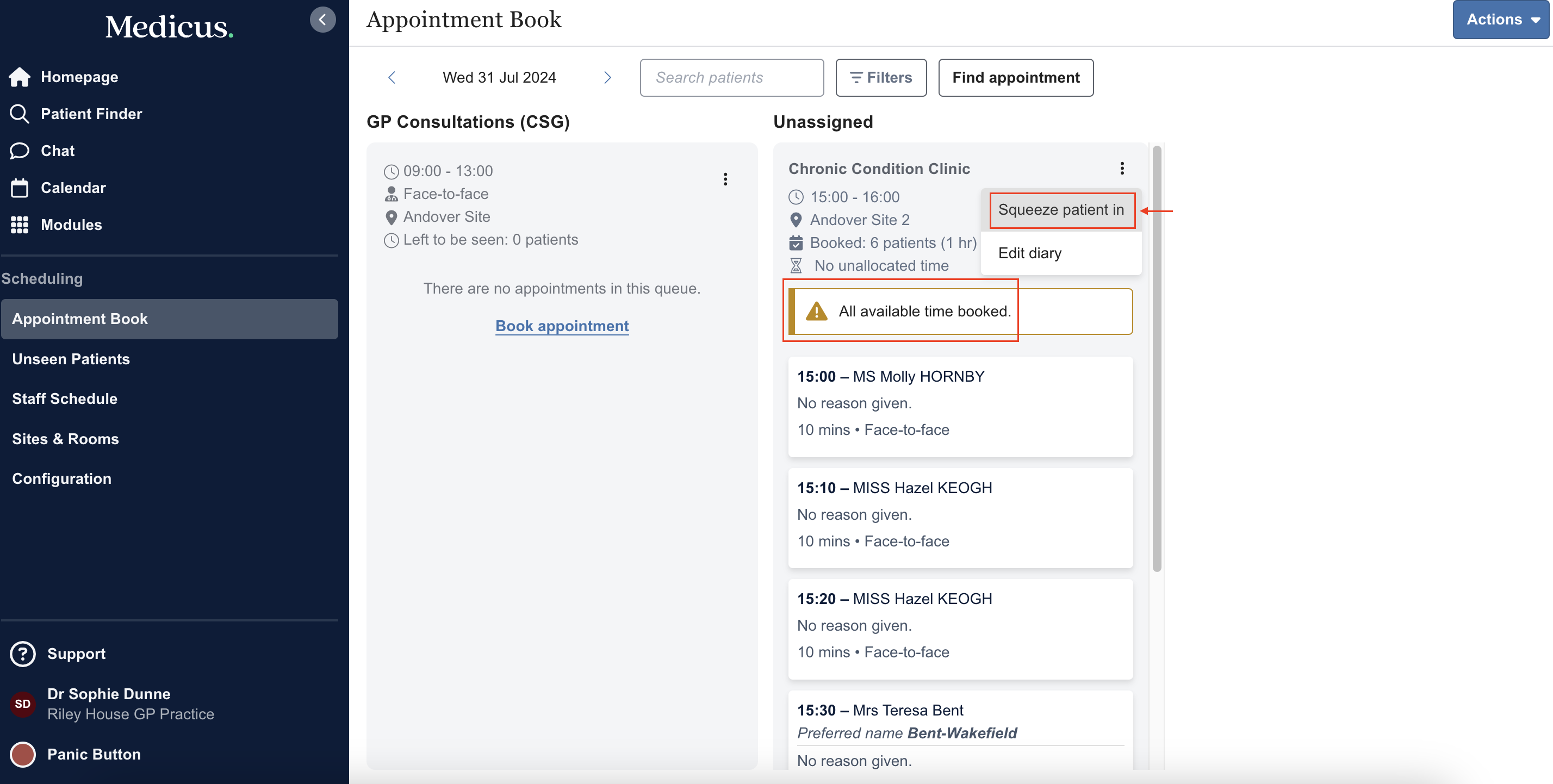Click the Find appointment button
This screenshot has height=784, width=1553.
pyautogui.click(x=1015, y=78)
